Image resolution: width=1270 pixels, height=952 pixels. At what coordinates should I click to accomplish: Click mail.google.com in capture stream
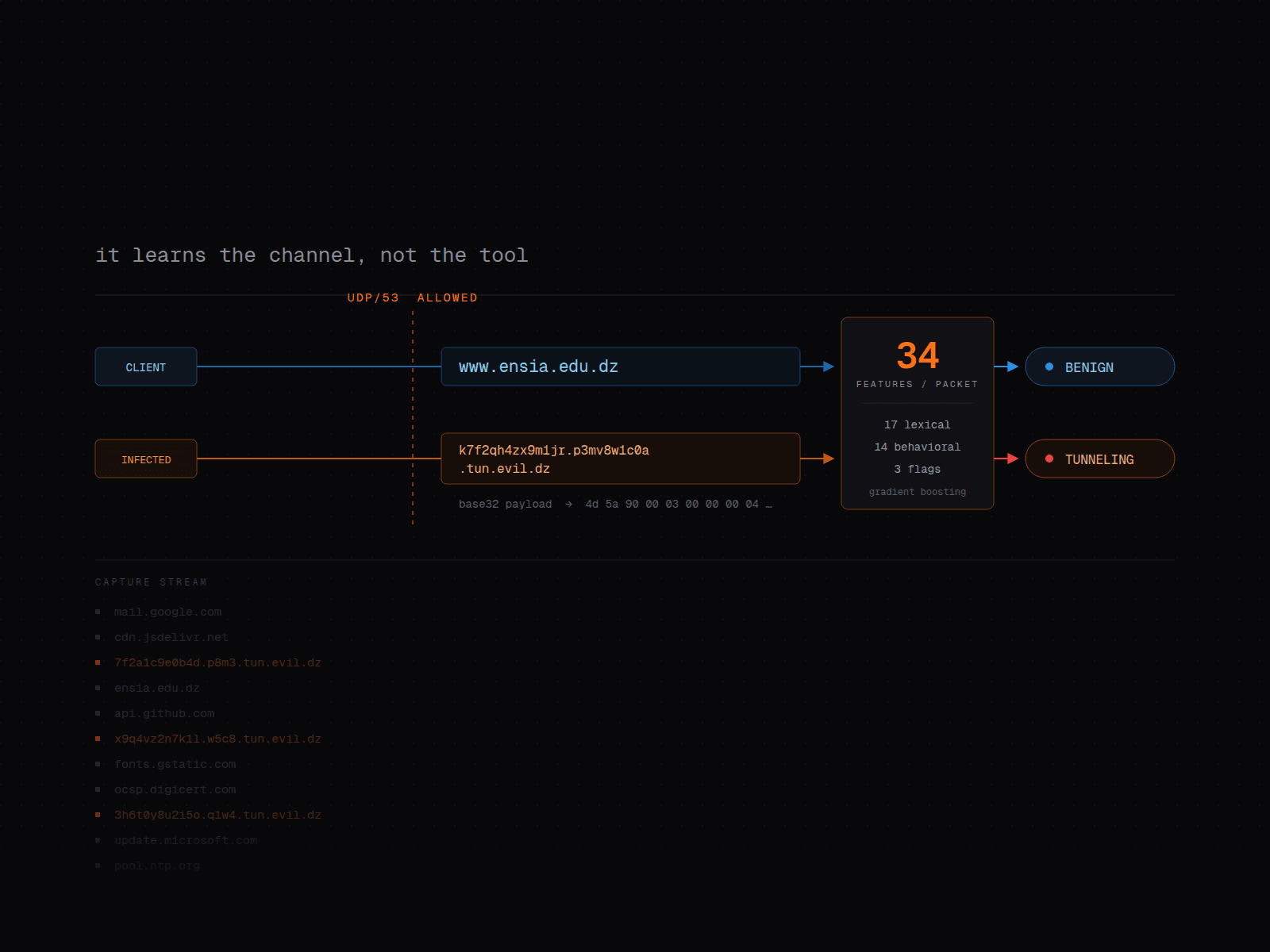[167, 612]
